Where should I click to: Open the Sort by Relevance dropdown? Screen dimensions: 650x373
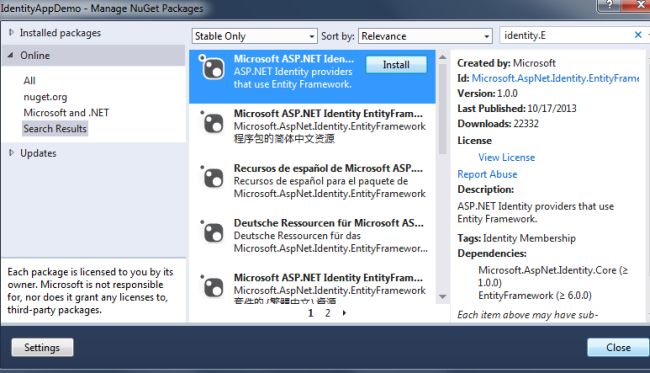coord(425,36)
